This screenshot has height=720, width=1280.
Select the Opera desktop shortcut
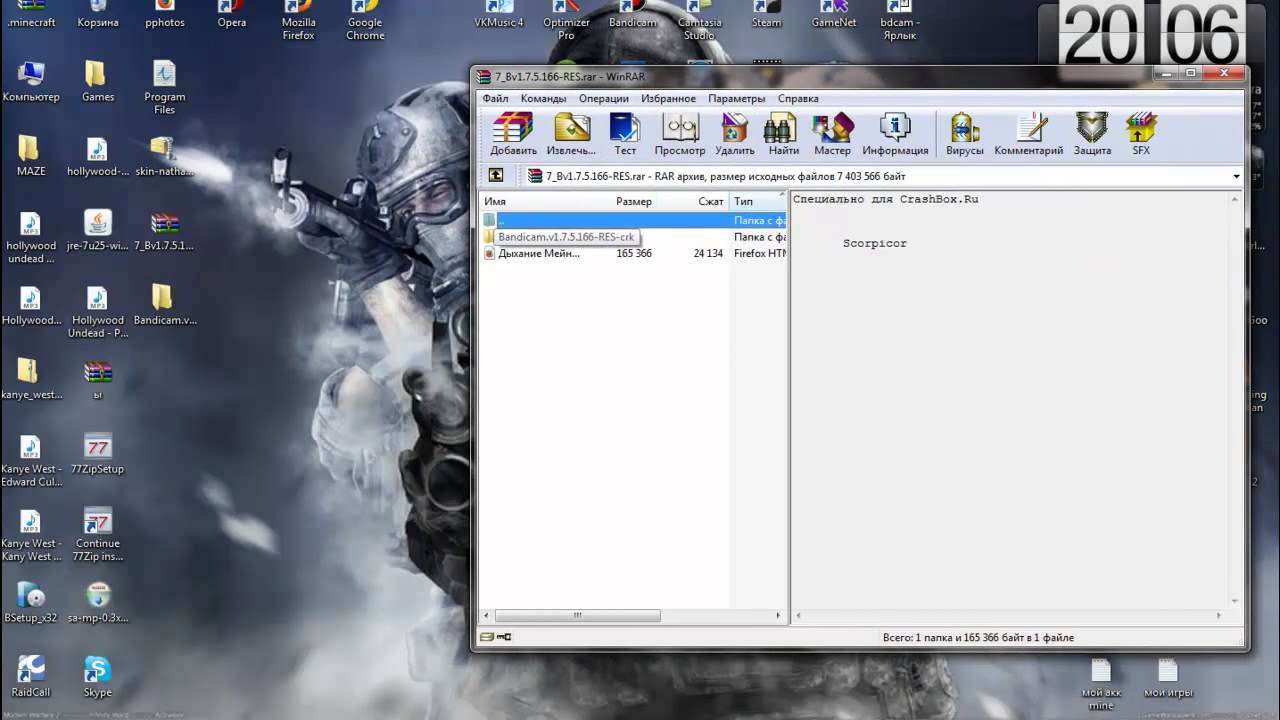[231, 15]
